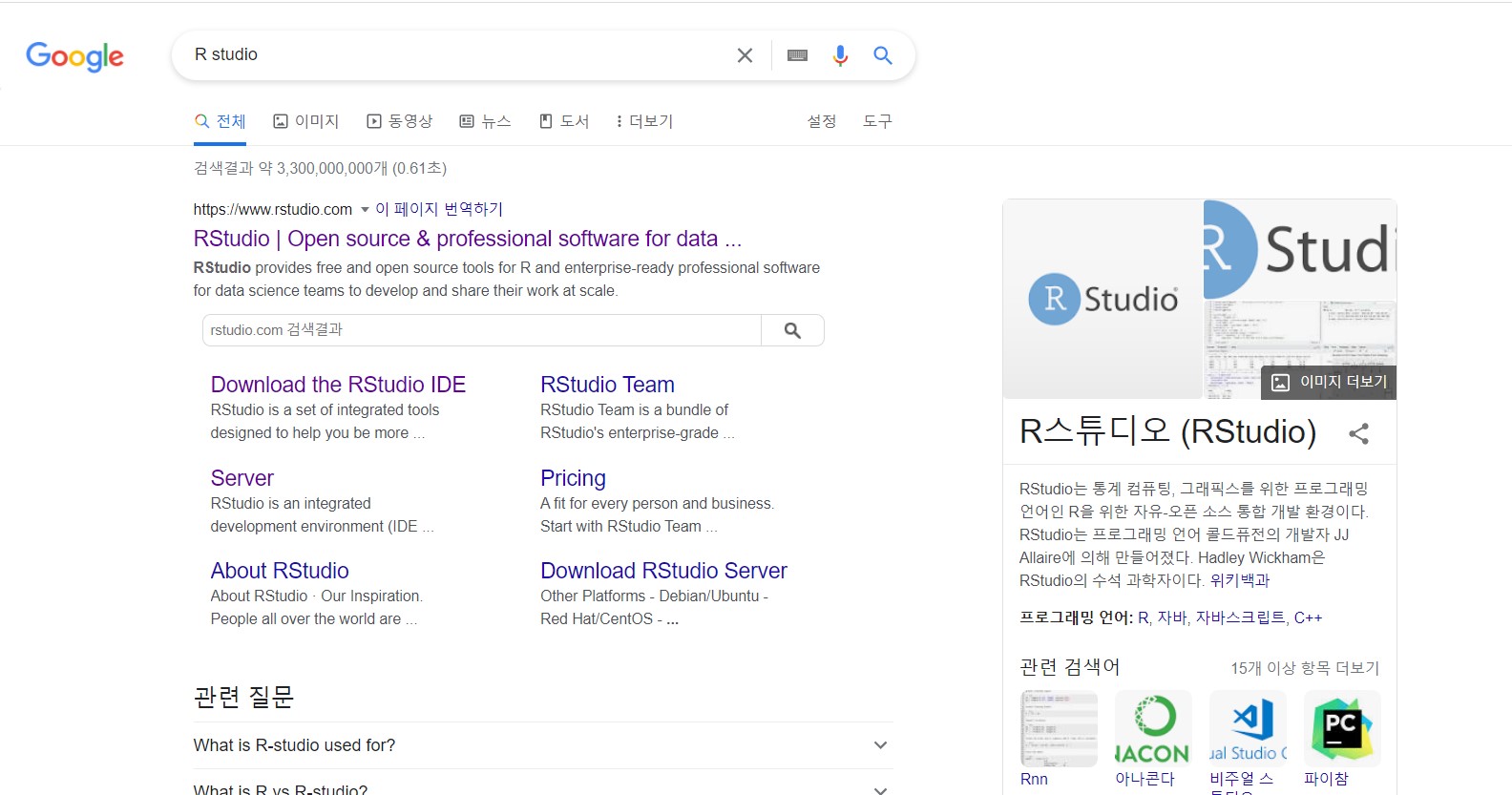Share the RStudio knowledge panel

[1358, 433]
